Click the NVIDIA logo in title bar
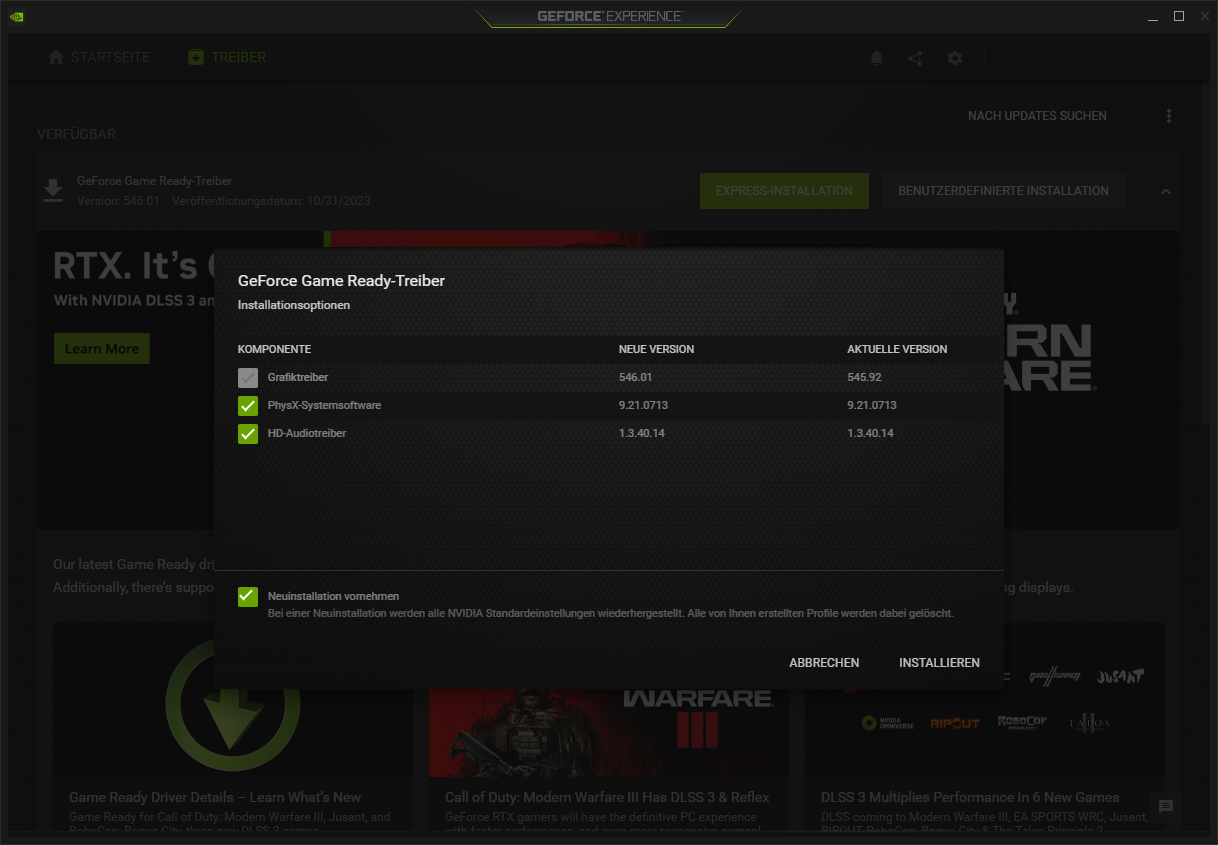1218x845 pixels. point(16,16)
